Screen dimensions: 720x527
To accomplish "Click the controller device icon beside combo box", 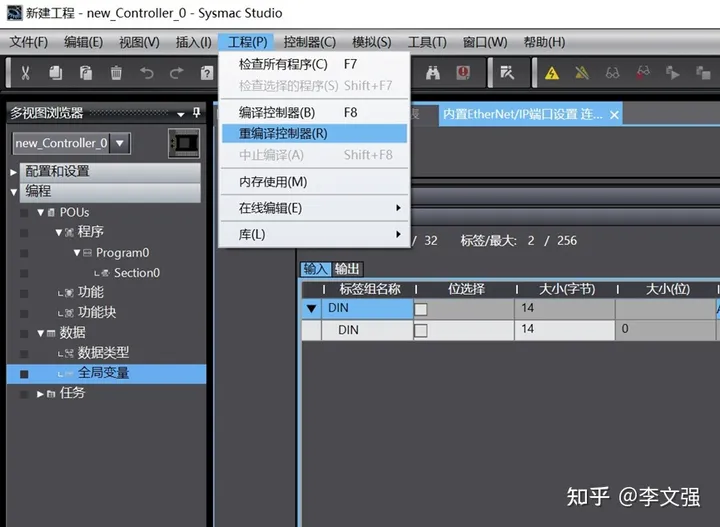I will pyautogui.click(x=184, y=143).
